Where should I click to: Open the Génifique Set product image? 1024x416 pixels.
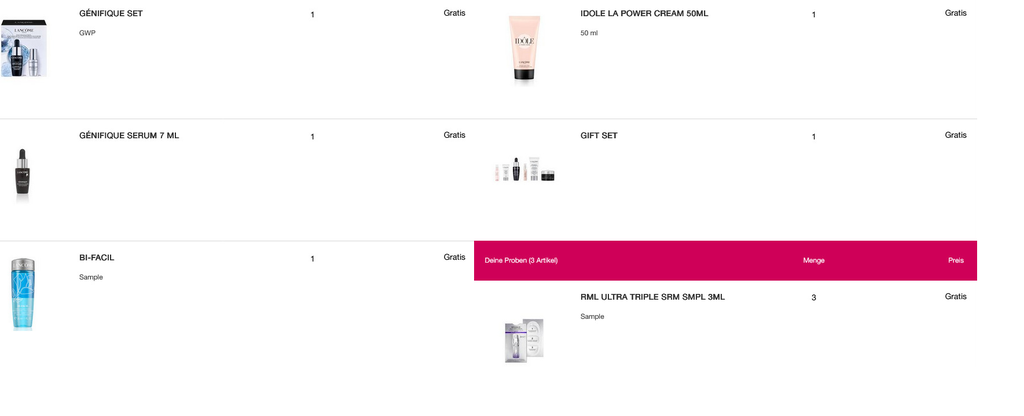point(24,48)
